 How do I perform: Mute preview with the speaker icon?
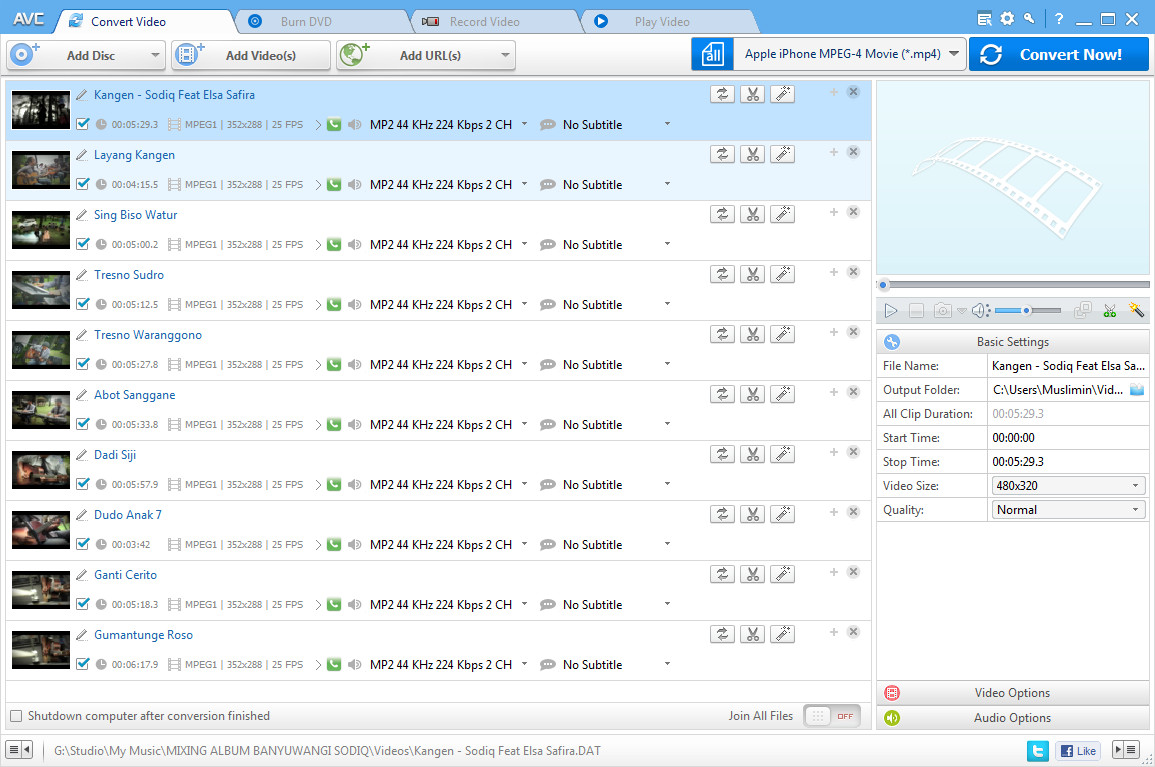(980, 311)
